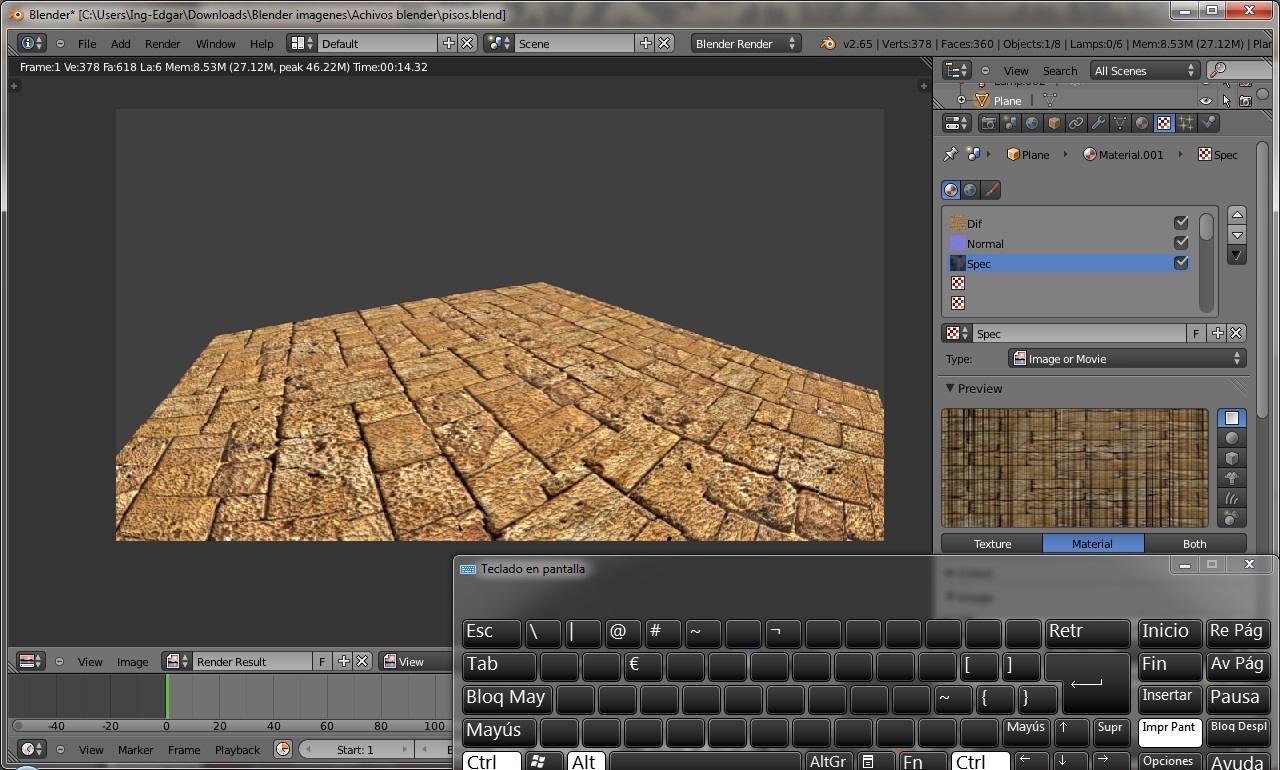Screen dimensions: 1280x770
Task: Click the texture slot list scrollbar
Action: click(1207, 228)
